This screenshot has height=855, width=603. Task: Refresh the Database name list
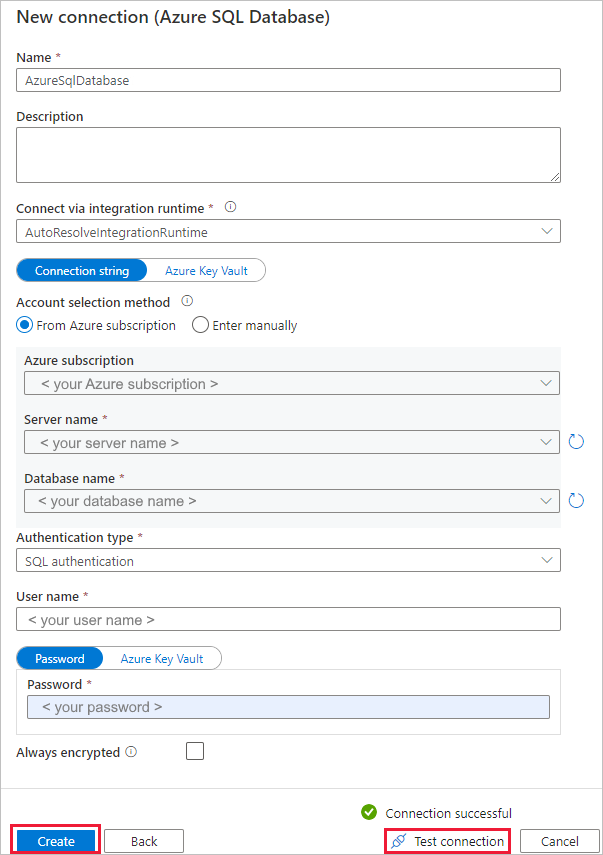click(x=576, y=500)
